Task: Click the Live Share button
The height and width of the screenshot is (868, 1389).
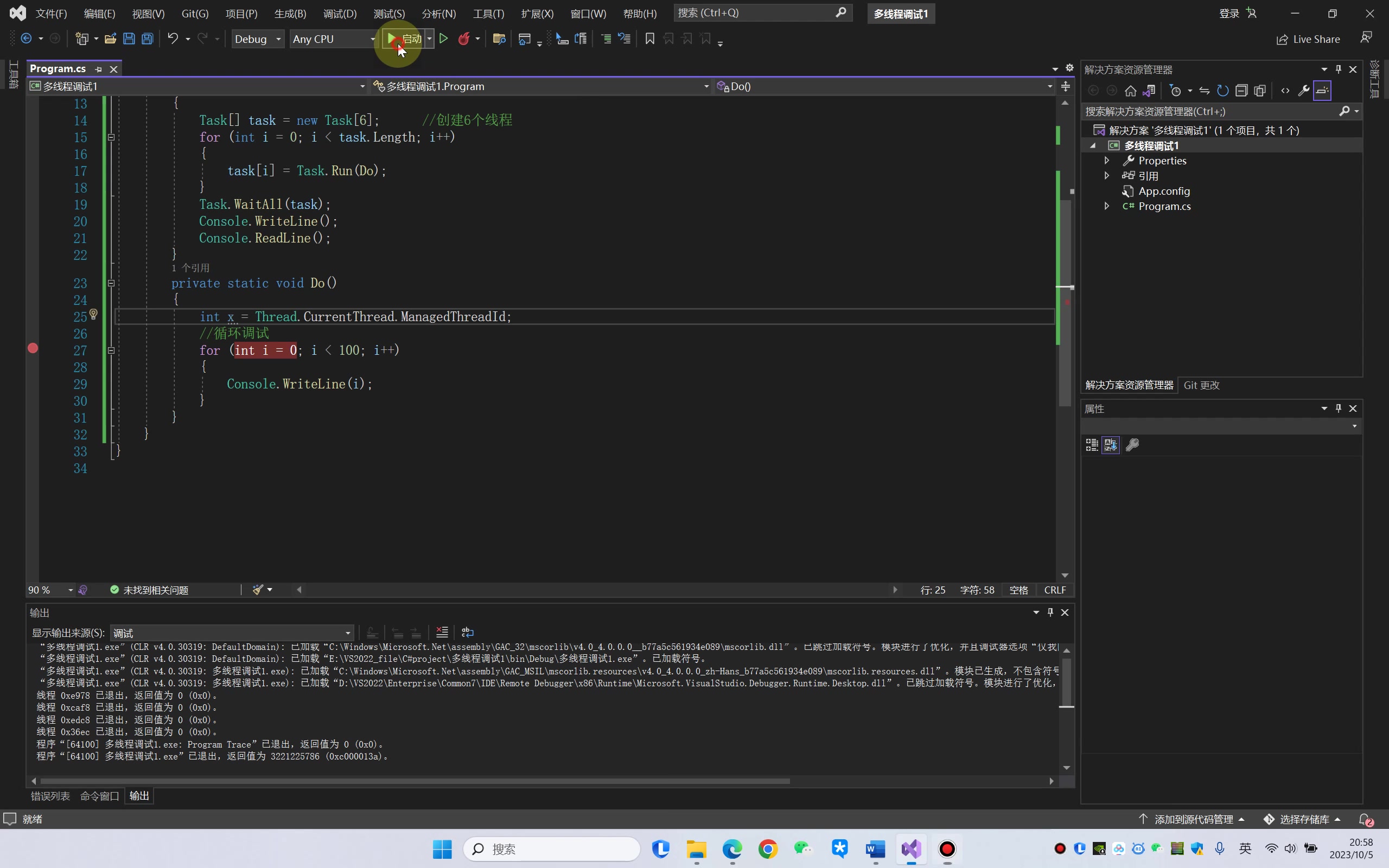Action: (x=1308, y=39)
